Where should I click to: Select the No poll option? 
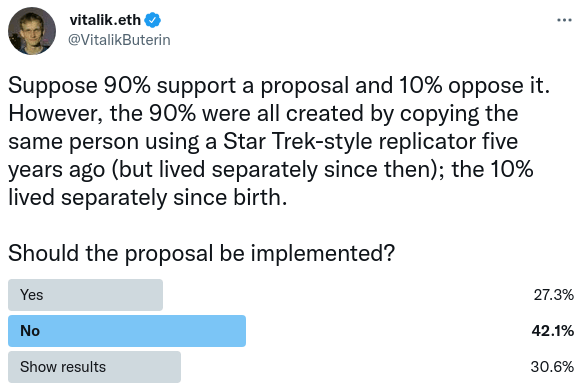coord(127,331)
